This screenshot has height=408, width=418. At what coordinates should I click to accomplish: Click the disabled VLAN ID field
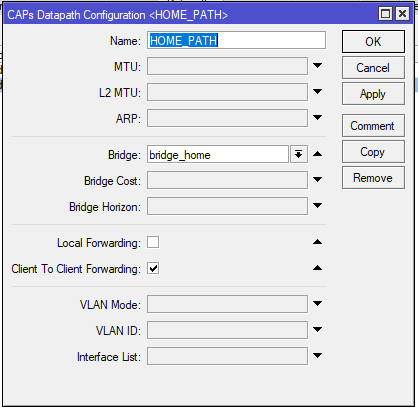point(227,330)
